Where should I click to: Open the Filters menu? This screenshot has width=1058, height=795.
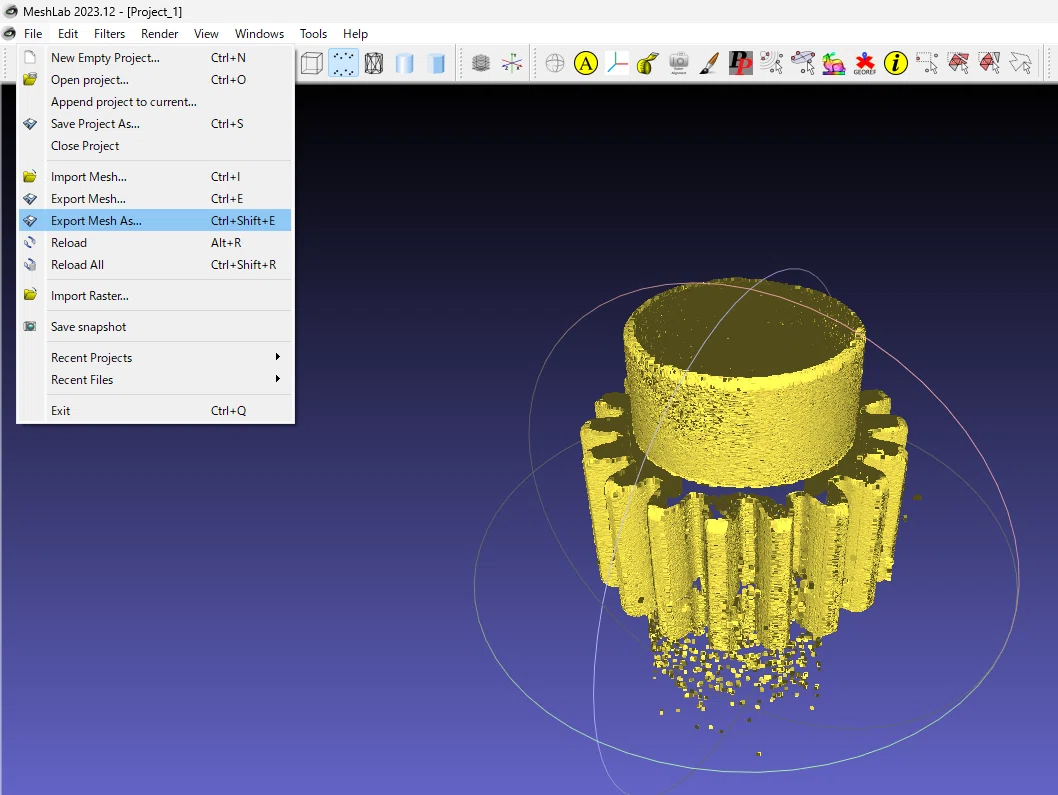click(109, 34)
